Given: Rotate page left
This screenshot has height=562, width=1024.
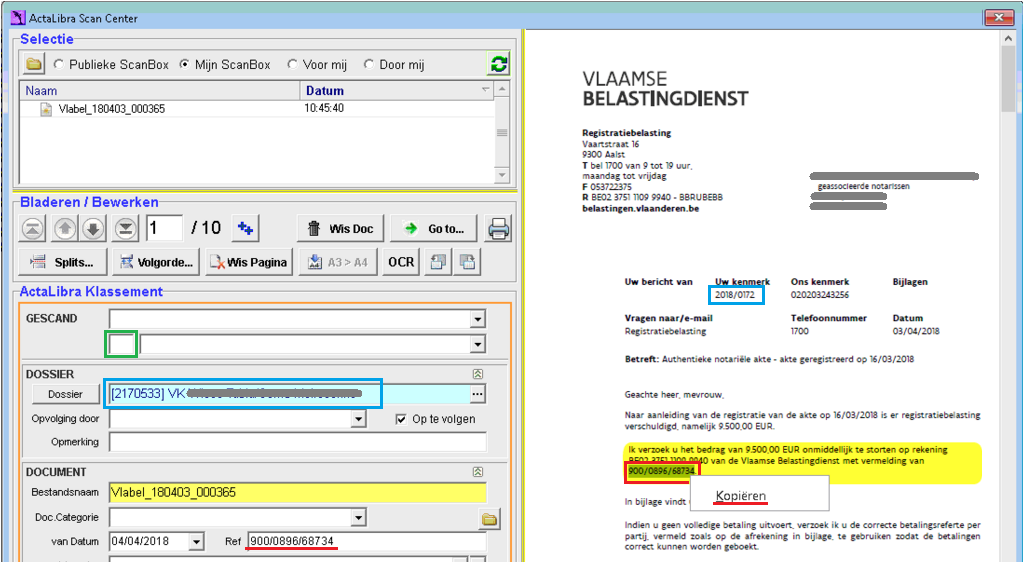Looking at the screenshot, I should tap(438, 262).
